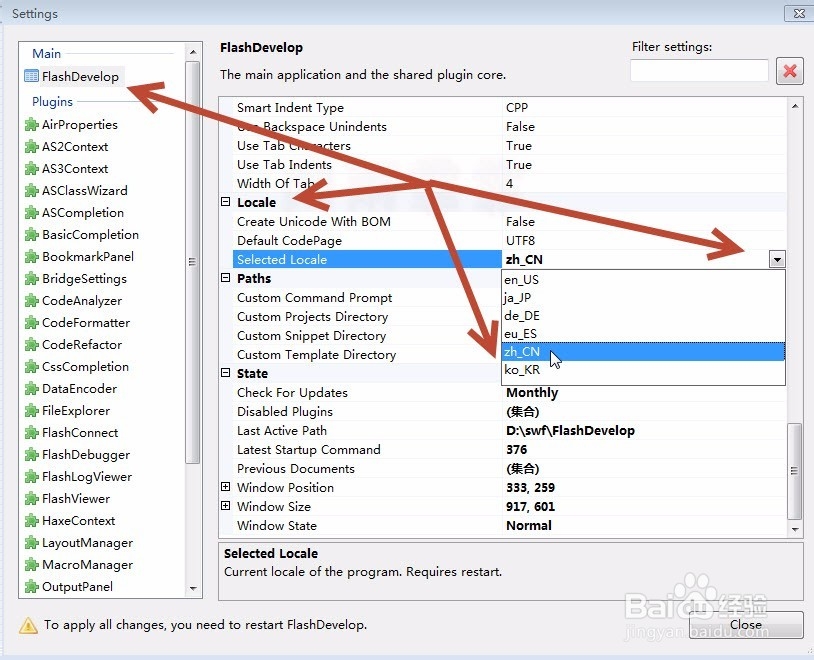Choose en_US from the locale list

pos(643,279)
